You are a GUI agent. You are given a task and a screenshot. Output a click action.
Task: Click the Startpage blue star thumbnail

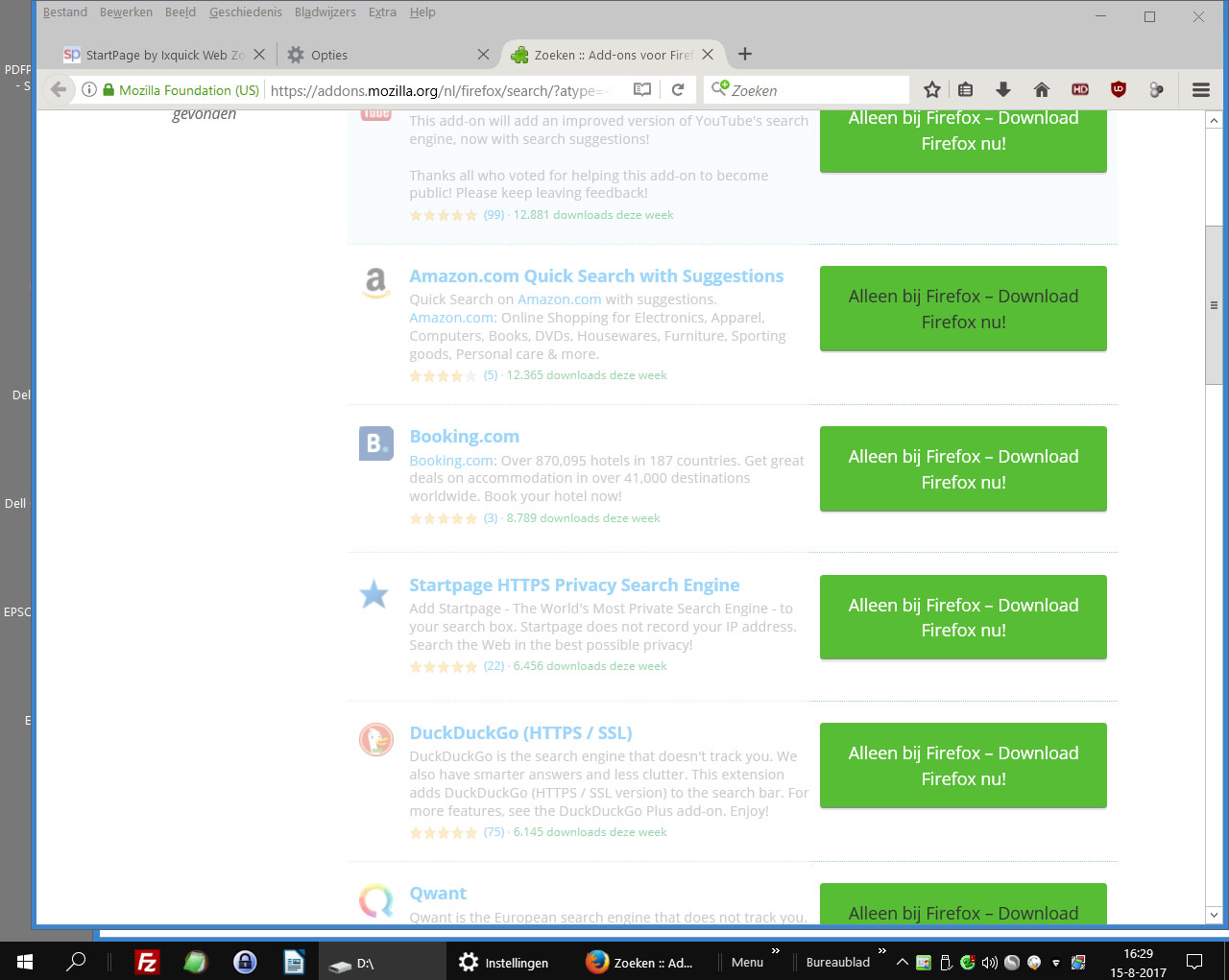click(x=374, y=595)
